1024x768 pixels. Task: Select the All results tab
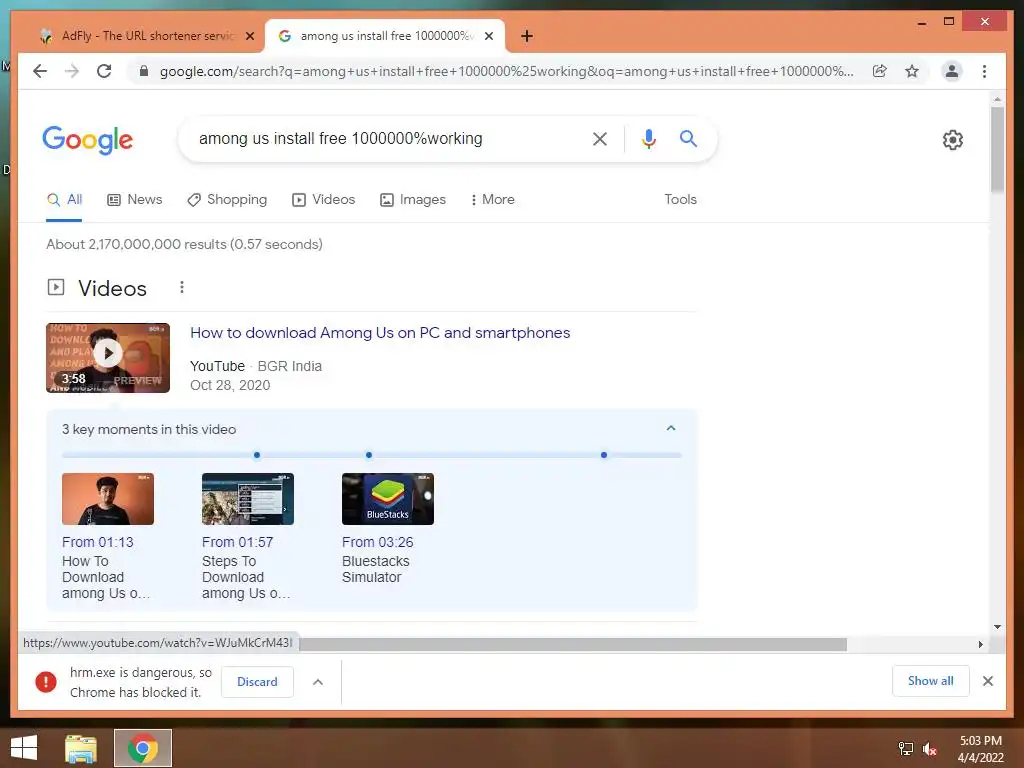(64, 200)
